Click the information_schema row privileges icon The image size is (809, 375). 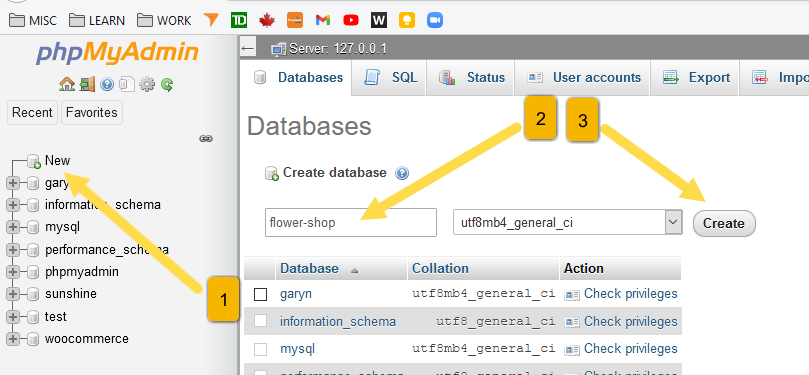point(572,322)
